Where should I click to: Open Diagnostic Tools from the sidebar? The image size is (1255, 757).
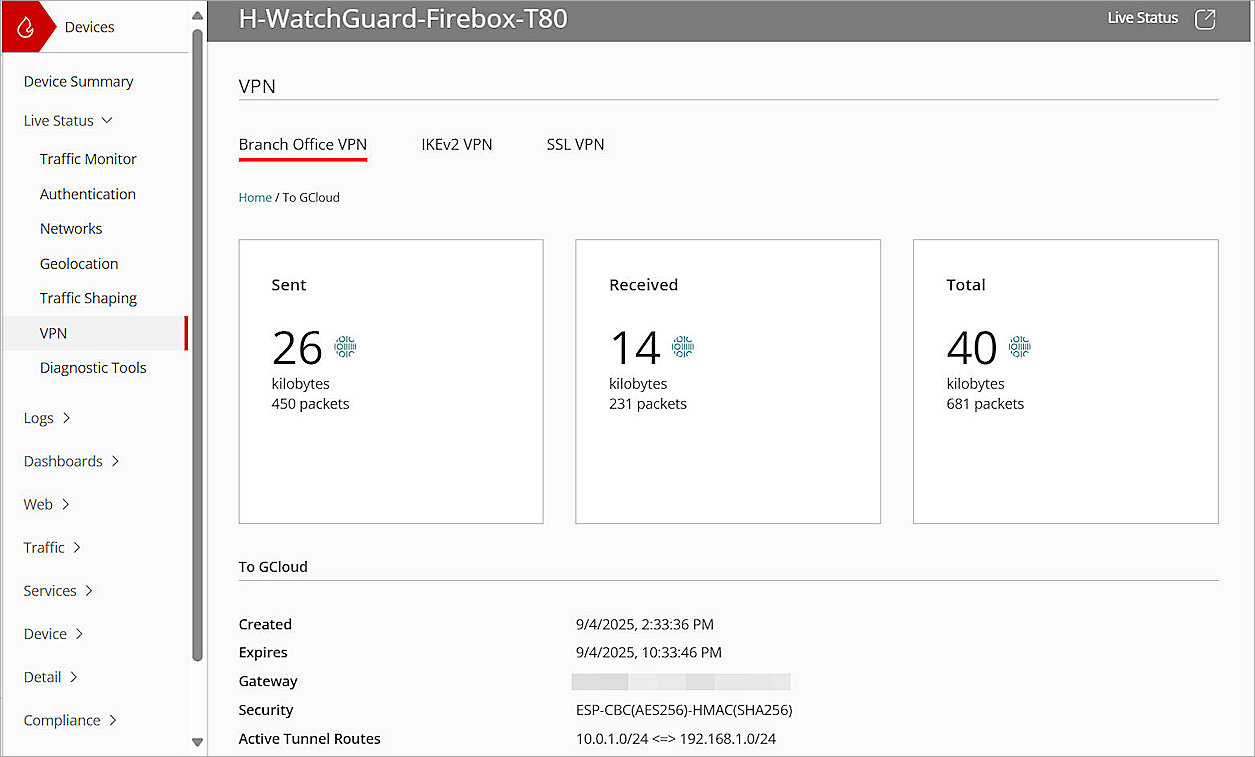click(x=92, y=367)
